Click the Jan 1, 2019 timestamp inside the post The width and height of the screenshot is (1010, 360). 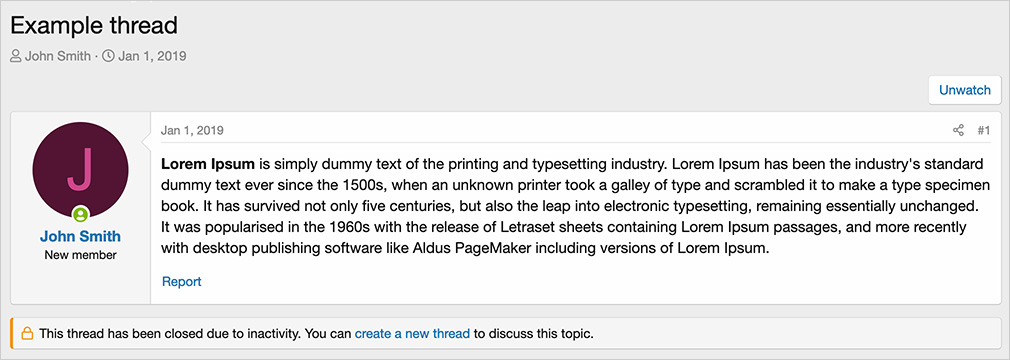tap(192, 131)
